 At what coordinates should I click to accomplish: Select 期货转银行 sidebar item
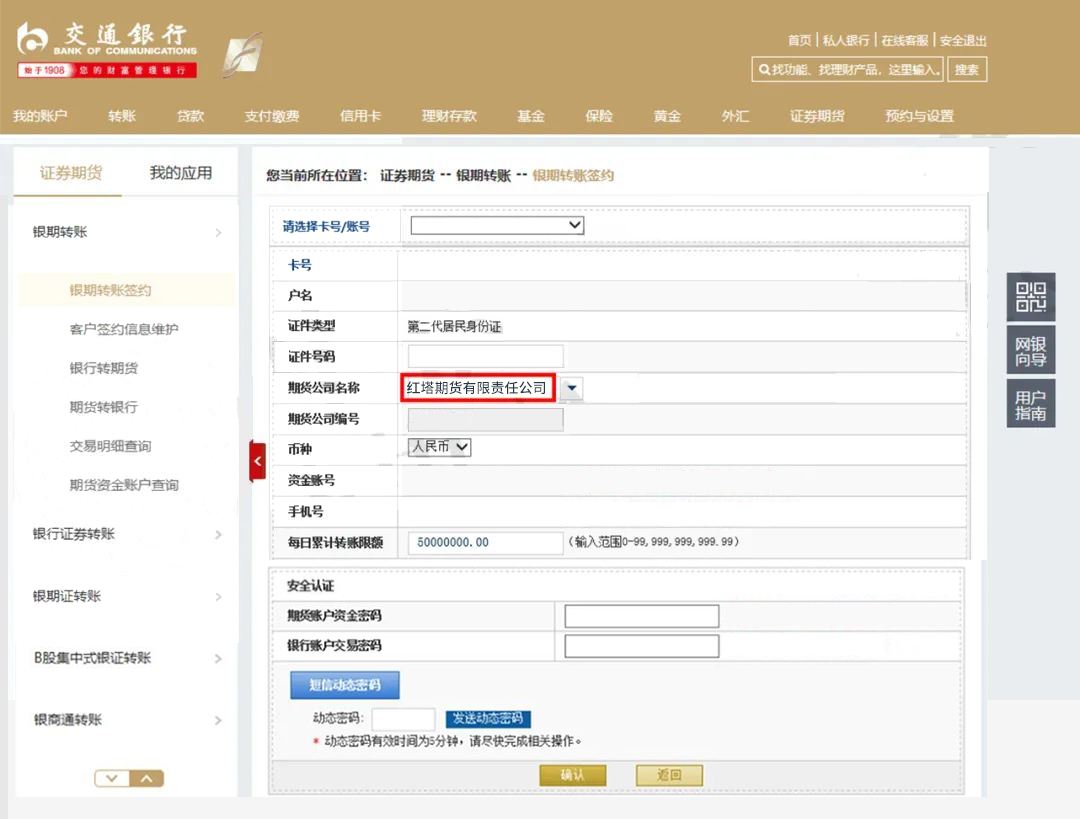[103, 407]
